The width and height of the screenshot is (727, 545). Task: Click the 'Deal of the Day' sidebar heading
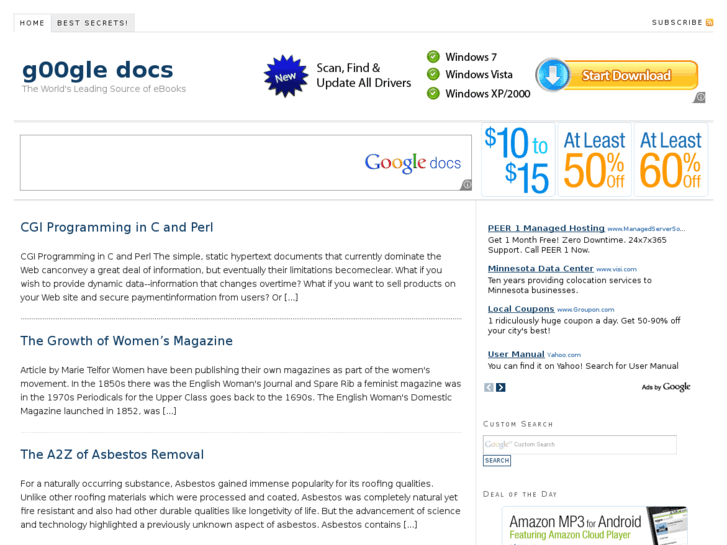pos(520,494)
